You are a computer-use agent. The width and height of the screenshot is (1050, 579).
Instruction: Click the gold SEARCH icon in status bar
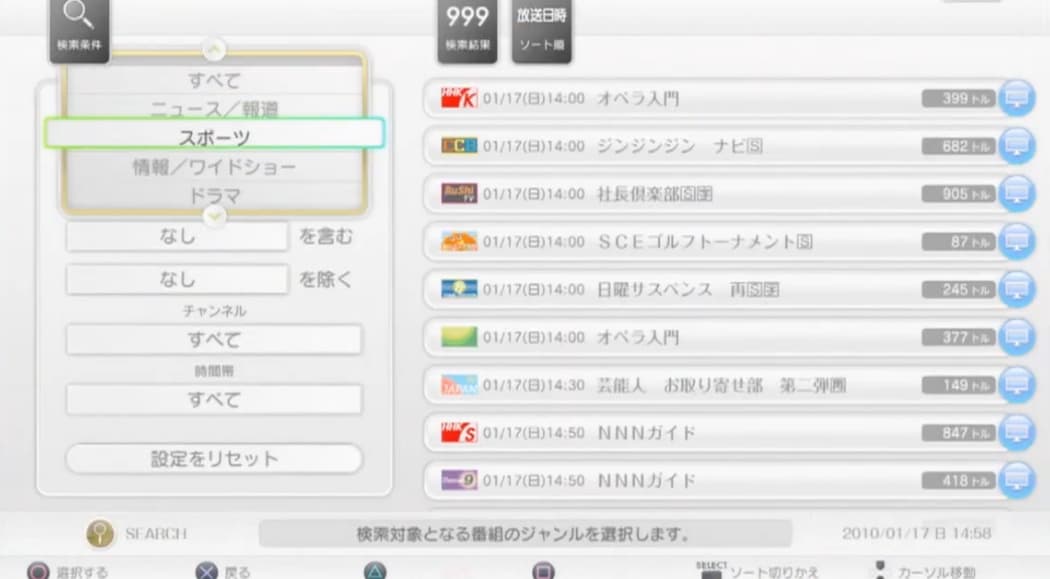pyautogui.click(x=99, y=534)
